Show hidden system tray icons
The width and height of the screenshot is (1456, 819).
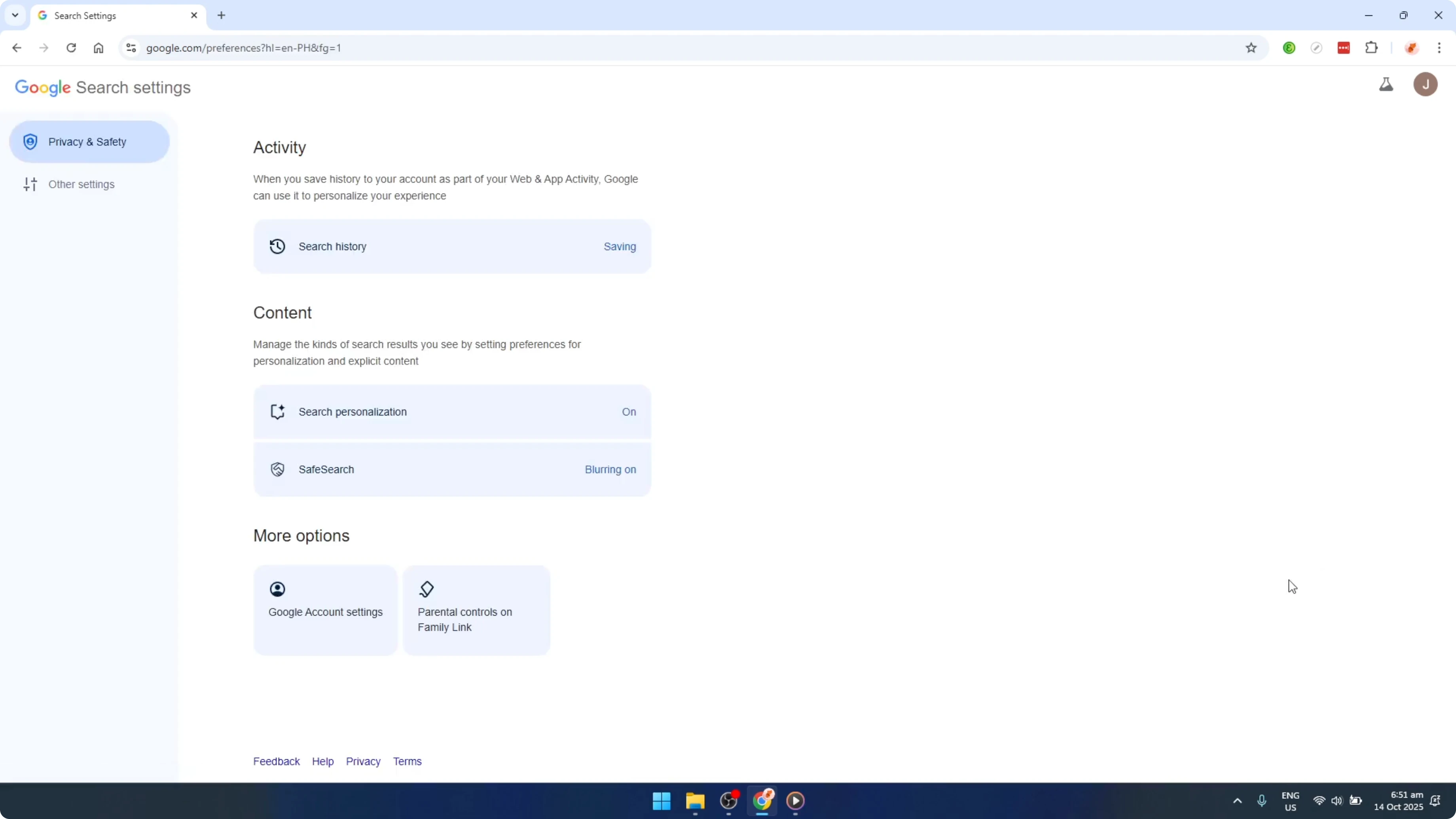point(1237,801)
